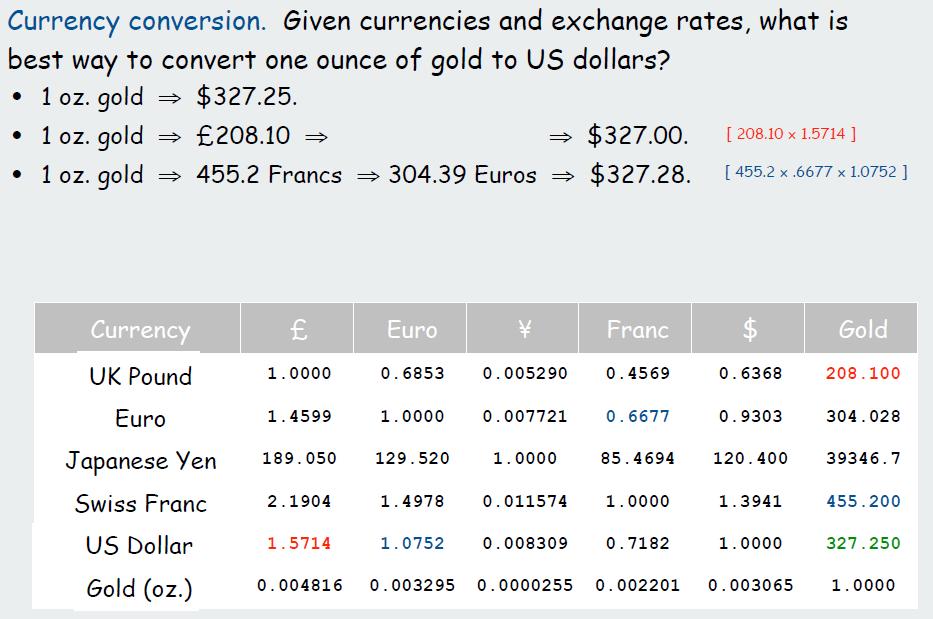Click the ¥ column header
Viewport: 933px width, 619px height.
pos(522,329)
